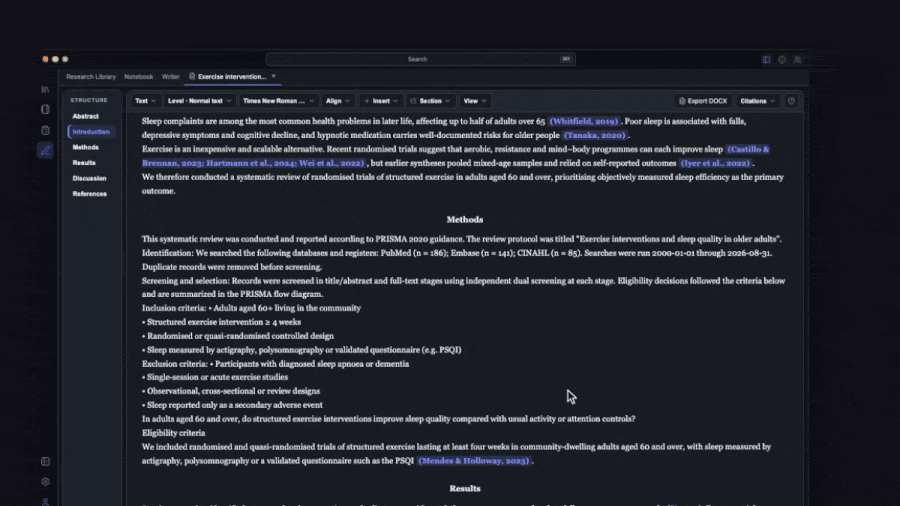This screenshot has width=900, height=506.
Task: Open the people icon in title bar
Action: 797,59
